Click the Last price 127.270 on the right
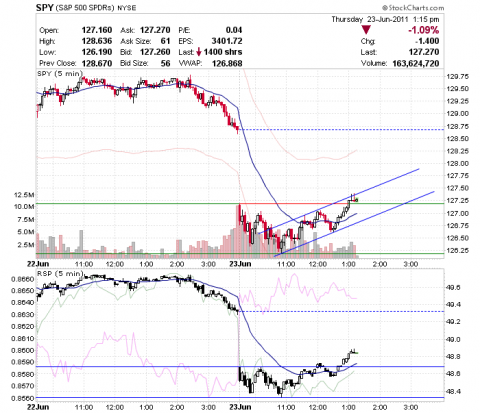Viewport: 480px width, 413px height. click(424, 52)
